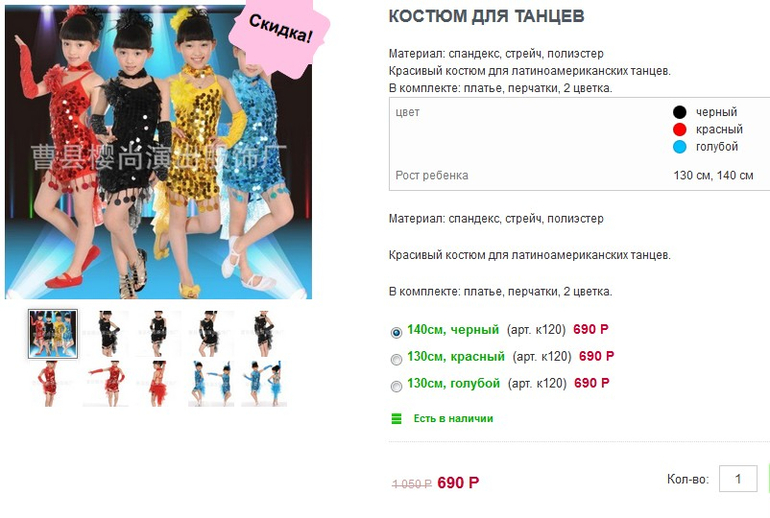Open the red dress thumbnail with outstretched arm

(x=106, y=384)
